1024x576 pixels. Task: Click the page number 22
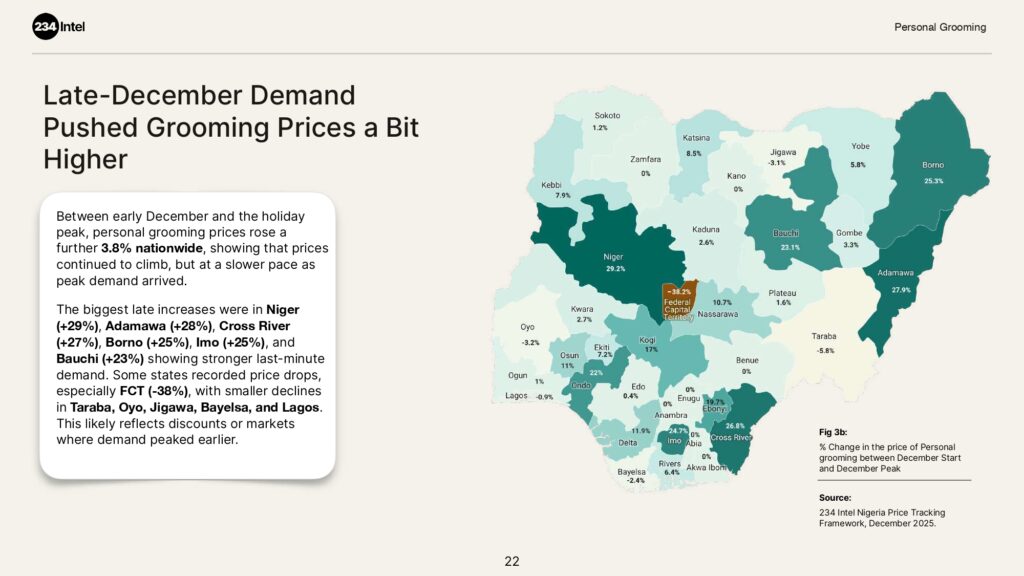(x=512, y=561)
